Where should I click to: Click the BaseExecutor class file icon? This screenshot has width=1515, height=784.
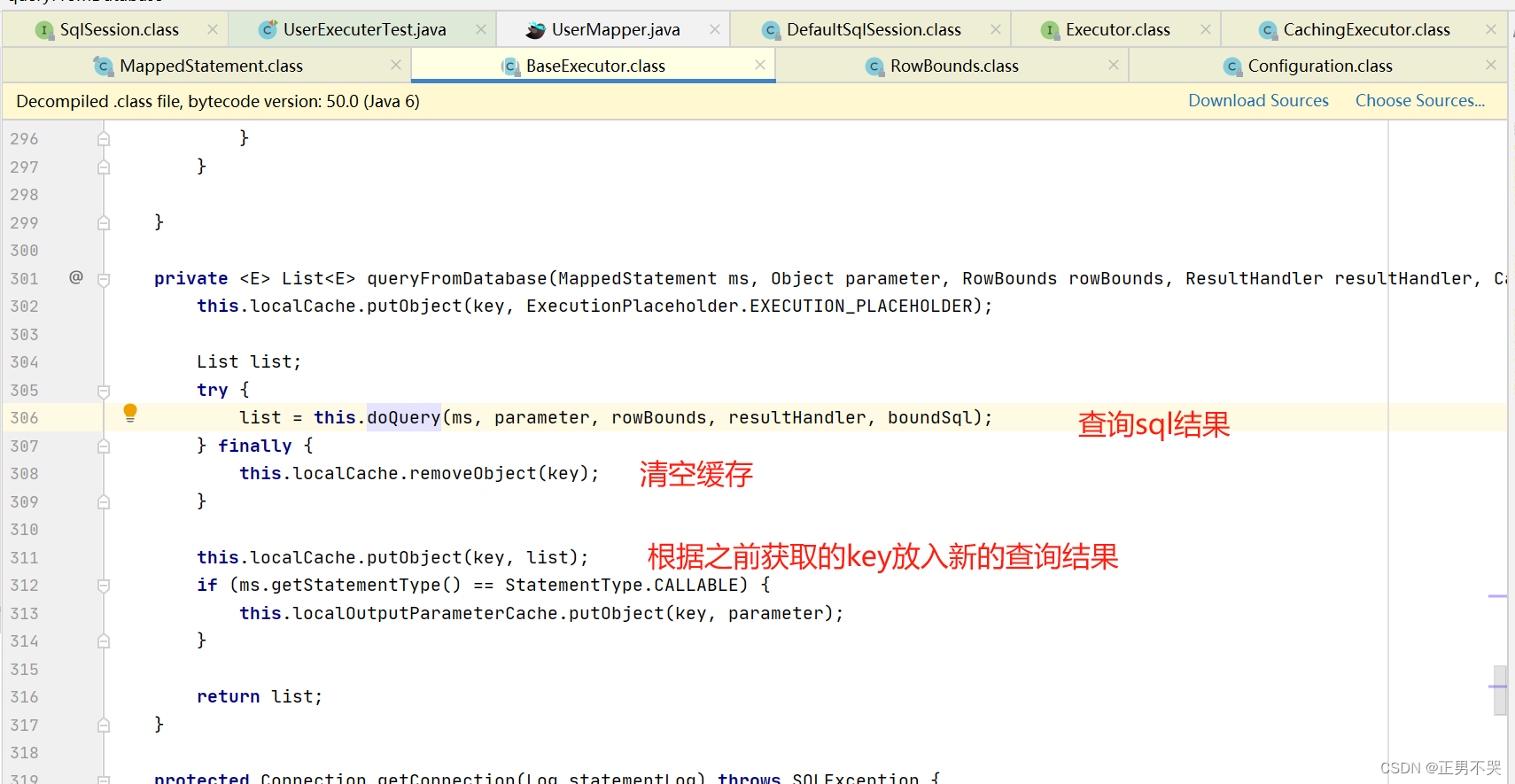[510, 66]
